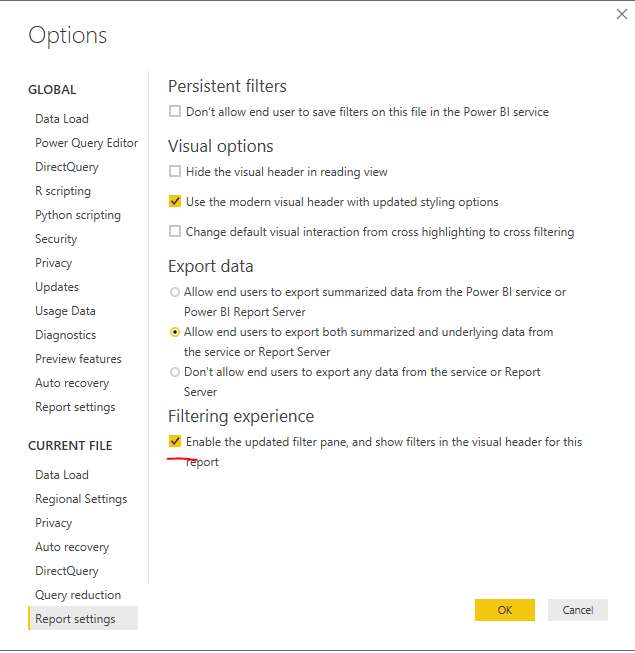This screenshot has width=635, height=653.
Task: Open R scripting options
Action: [x=63, y=191]
